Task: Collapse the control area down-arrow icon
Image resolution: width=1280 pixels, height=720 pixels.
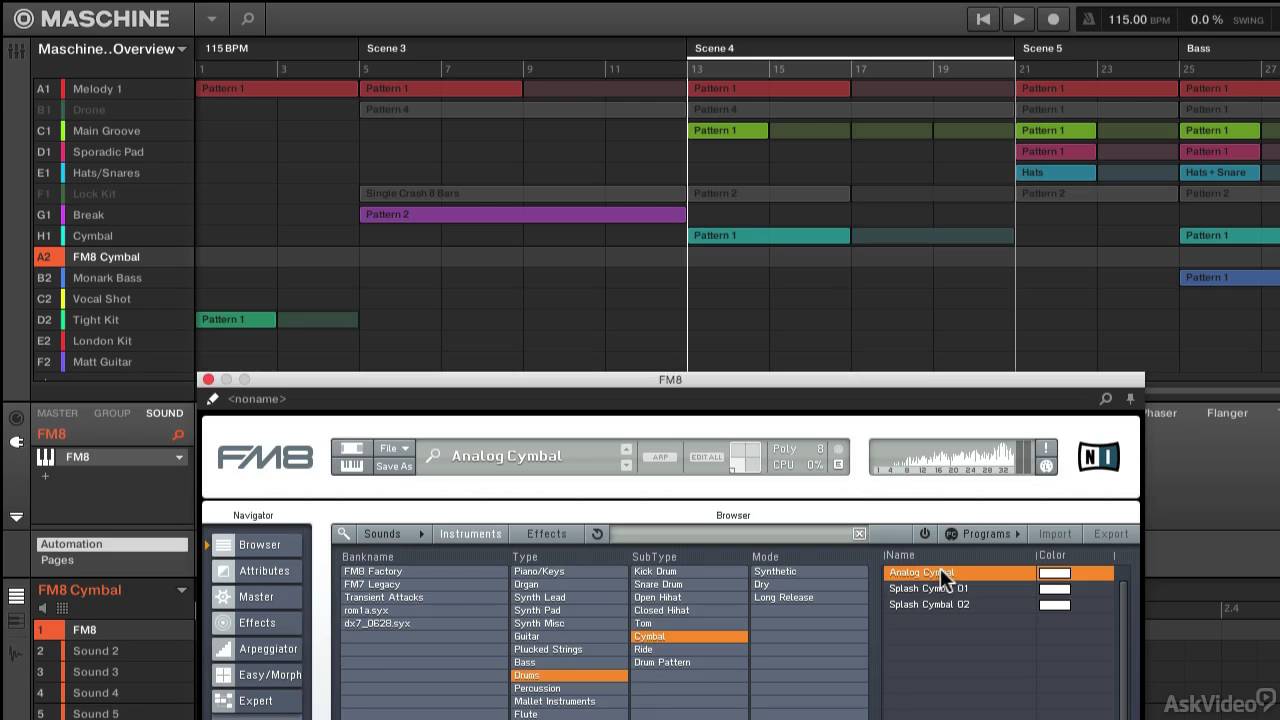Action: pos(16,517)
